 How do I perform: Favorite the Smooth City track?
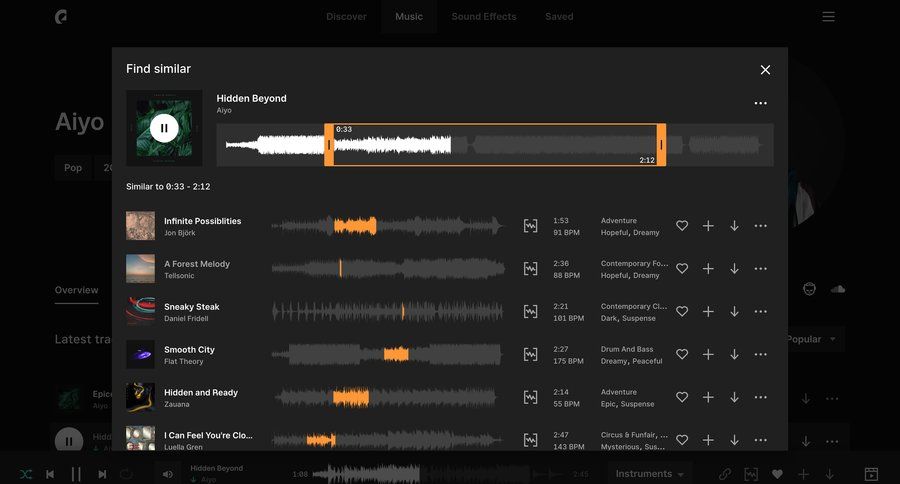click(x=682, y=354)
